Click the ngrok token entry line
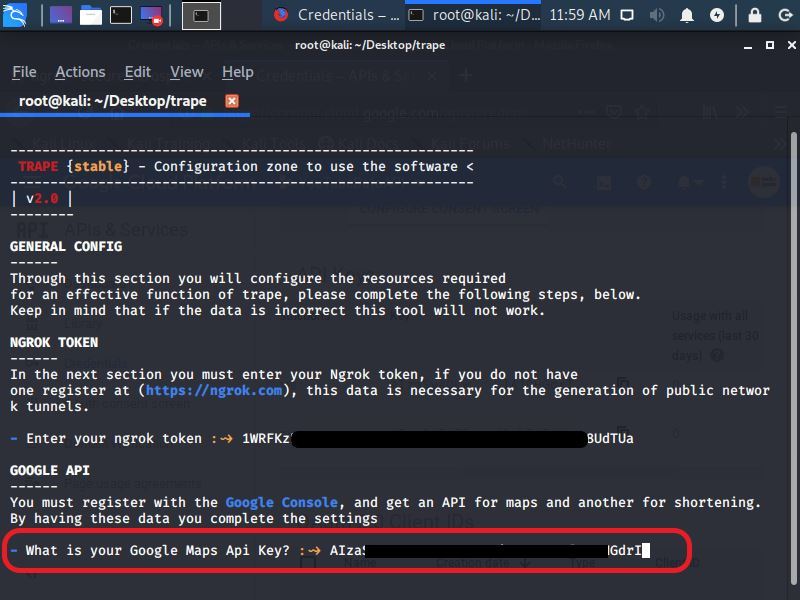 tap(322, 438)
